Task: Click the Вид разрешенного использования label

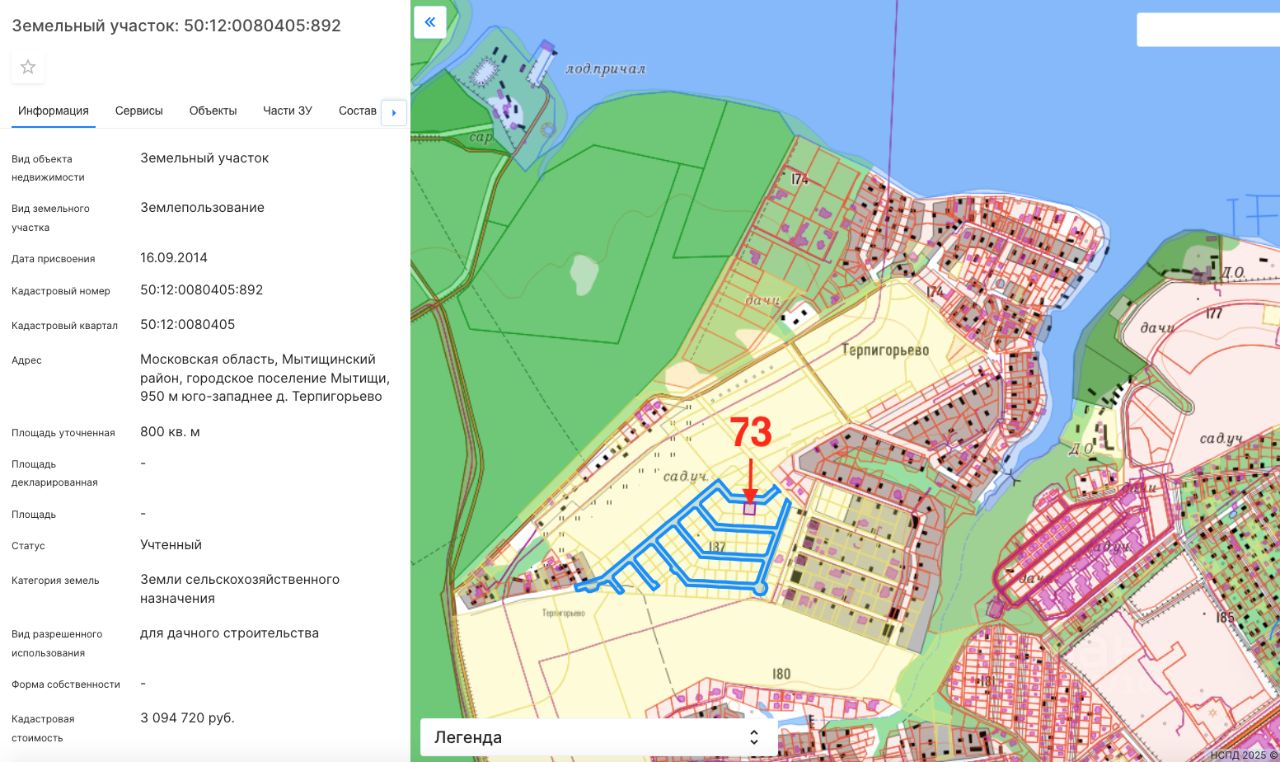Action: point(57,643)
